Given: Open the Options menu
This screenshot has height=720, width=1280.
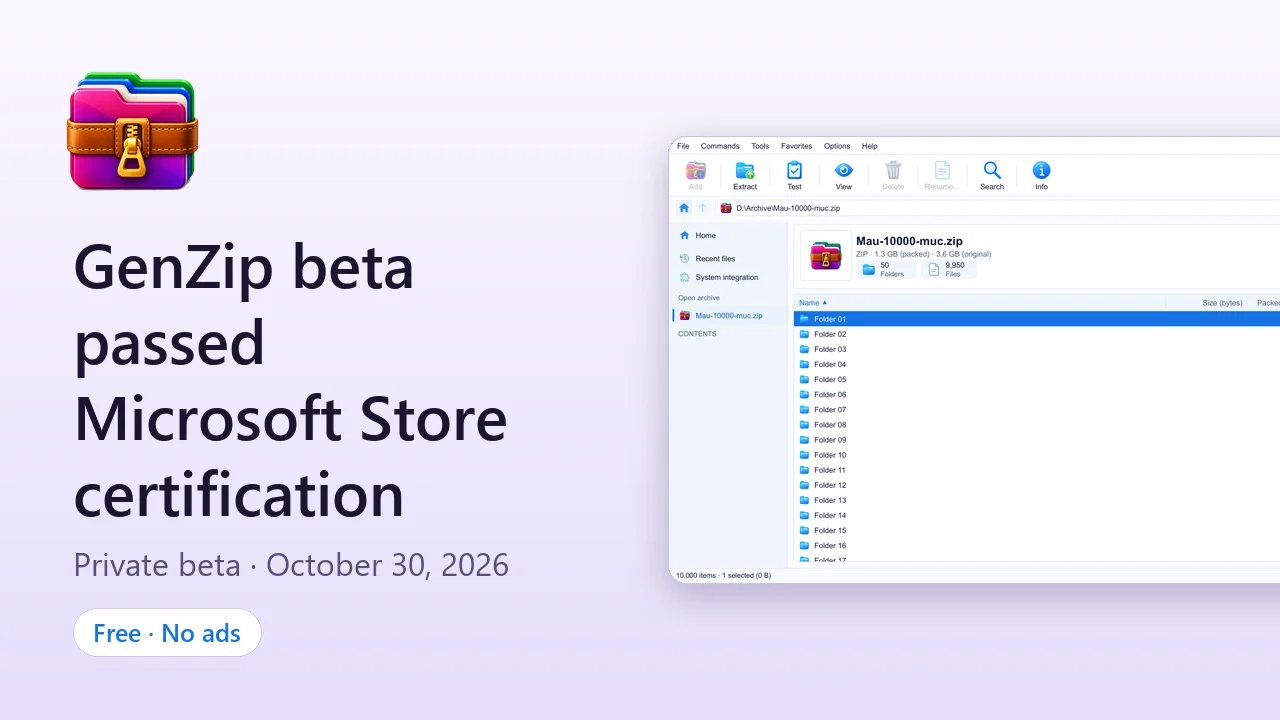Looking at the screenshot, I should coord(837,146).
